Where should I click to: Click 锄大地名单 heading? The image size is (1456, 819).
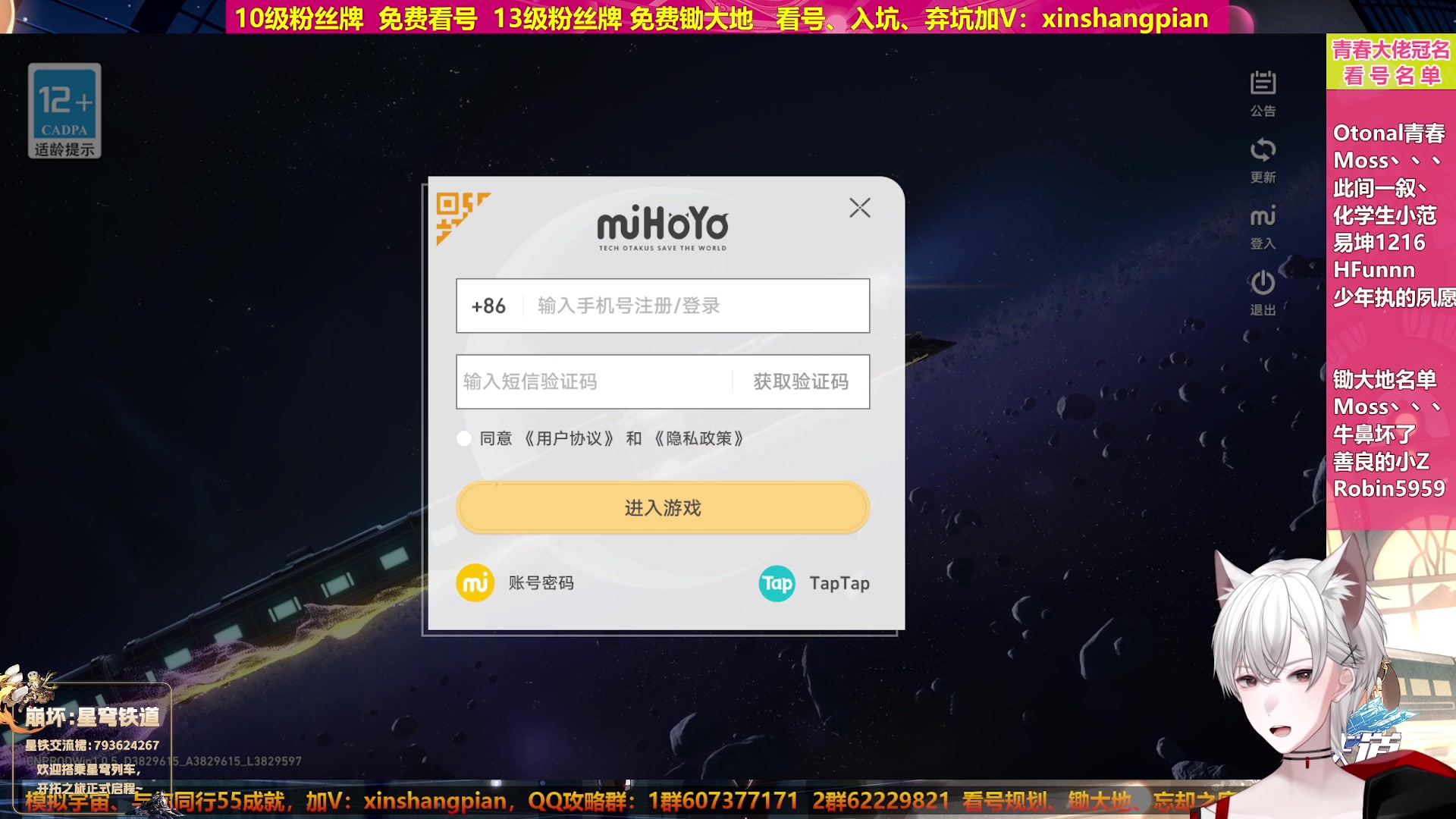pyautogui.click(x=1385, y=379)
